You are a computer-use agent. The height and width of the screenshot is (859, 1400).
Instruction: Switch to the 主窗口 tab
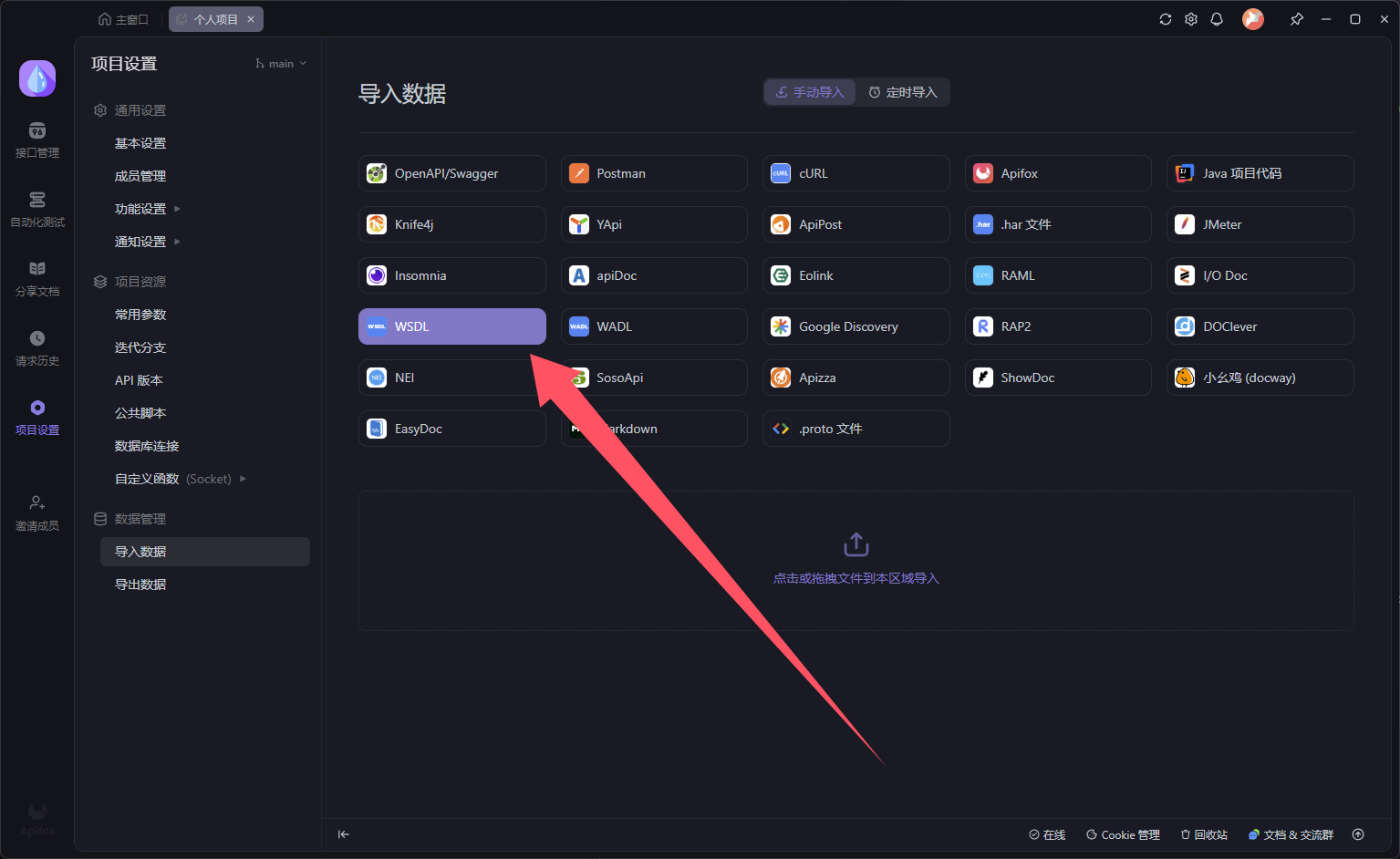coord(123,19)
